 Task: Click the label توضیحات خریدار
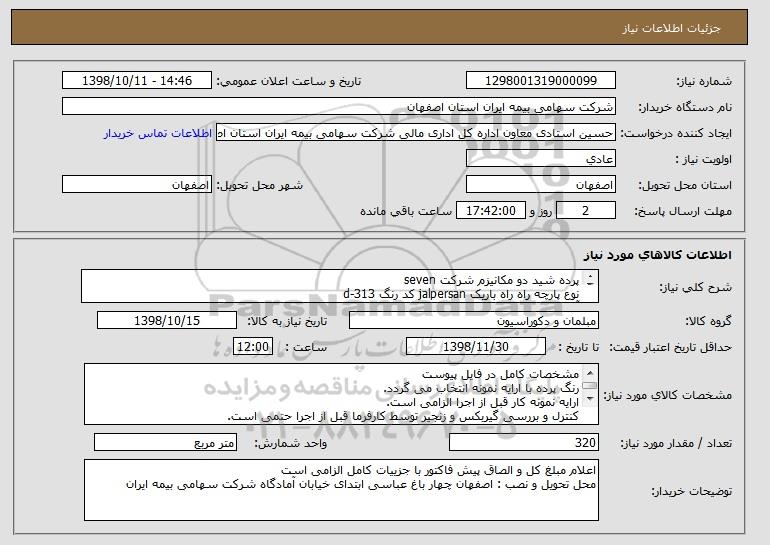click(691, 491)
